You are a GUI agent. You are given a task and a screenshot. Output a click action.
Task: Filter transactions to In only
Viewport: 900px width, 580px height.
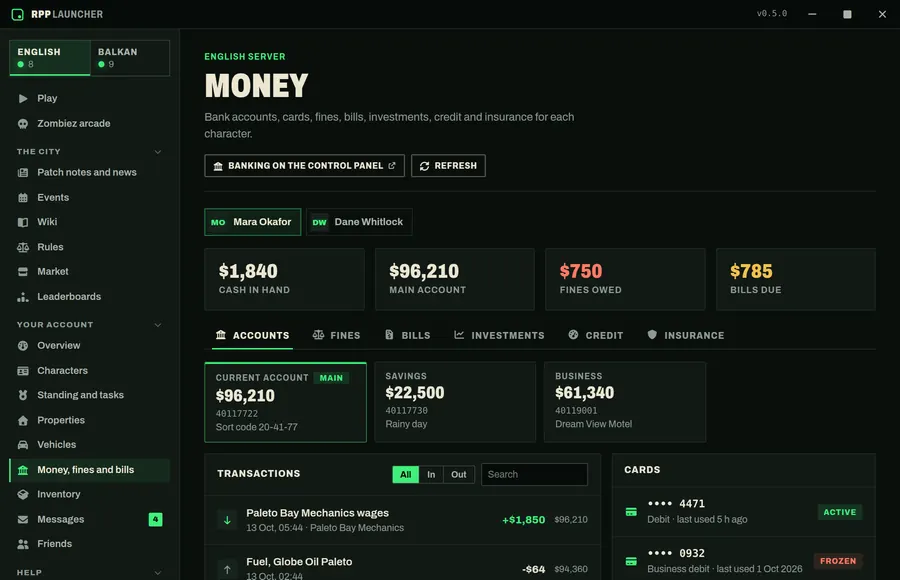click(431, 474)
